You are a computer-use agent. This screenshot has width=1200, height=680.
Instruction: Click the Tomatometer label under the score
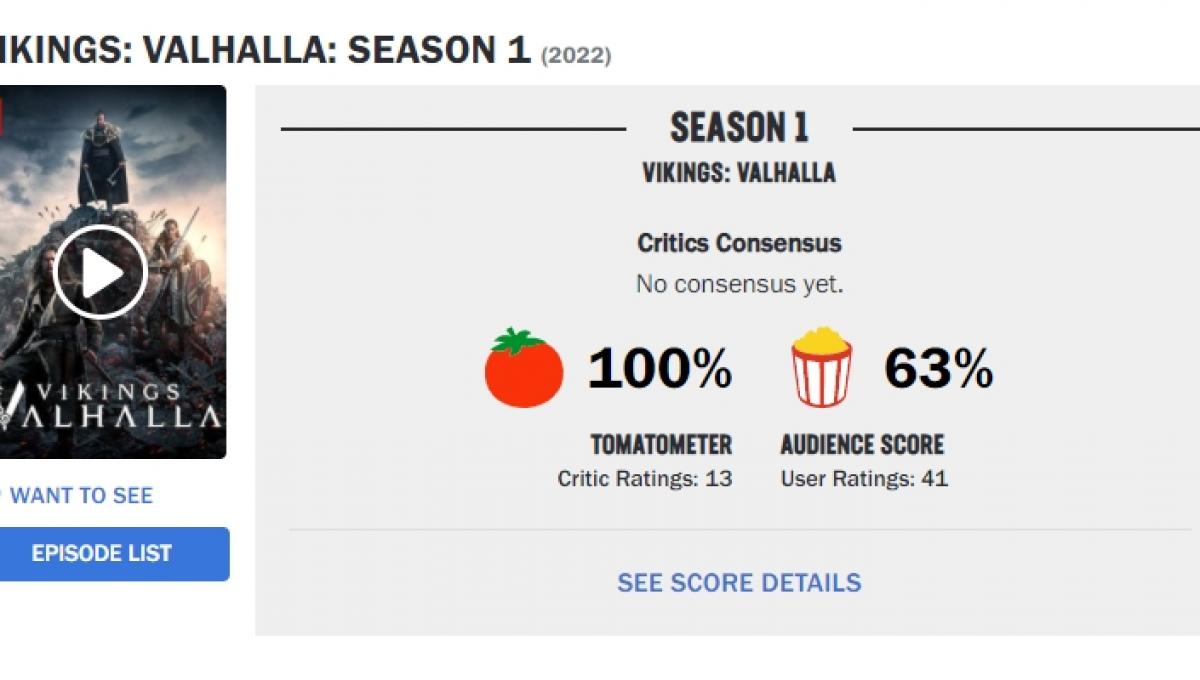[662, 444]
